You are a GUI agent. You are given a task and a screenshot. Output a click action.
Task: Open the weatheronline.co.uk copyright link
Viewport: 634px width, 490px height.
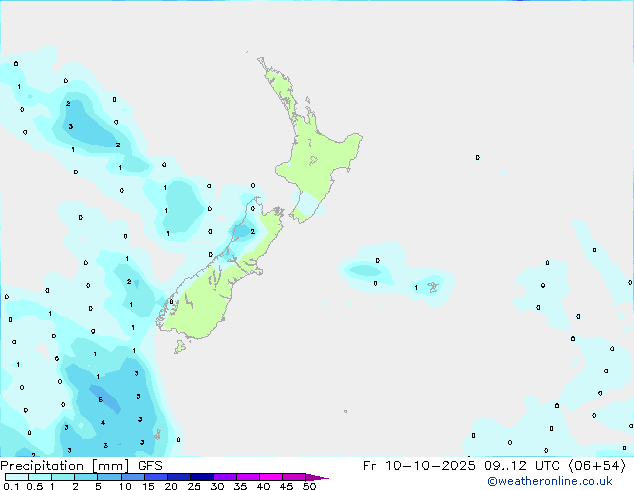tap(550, 481)
